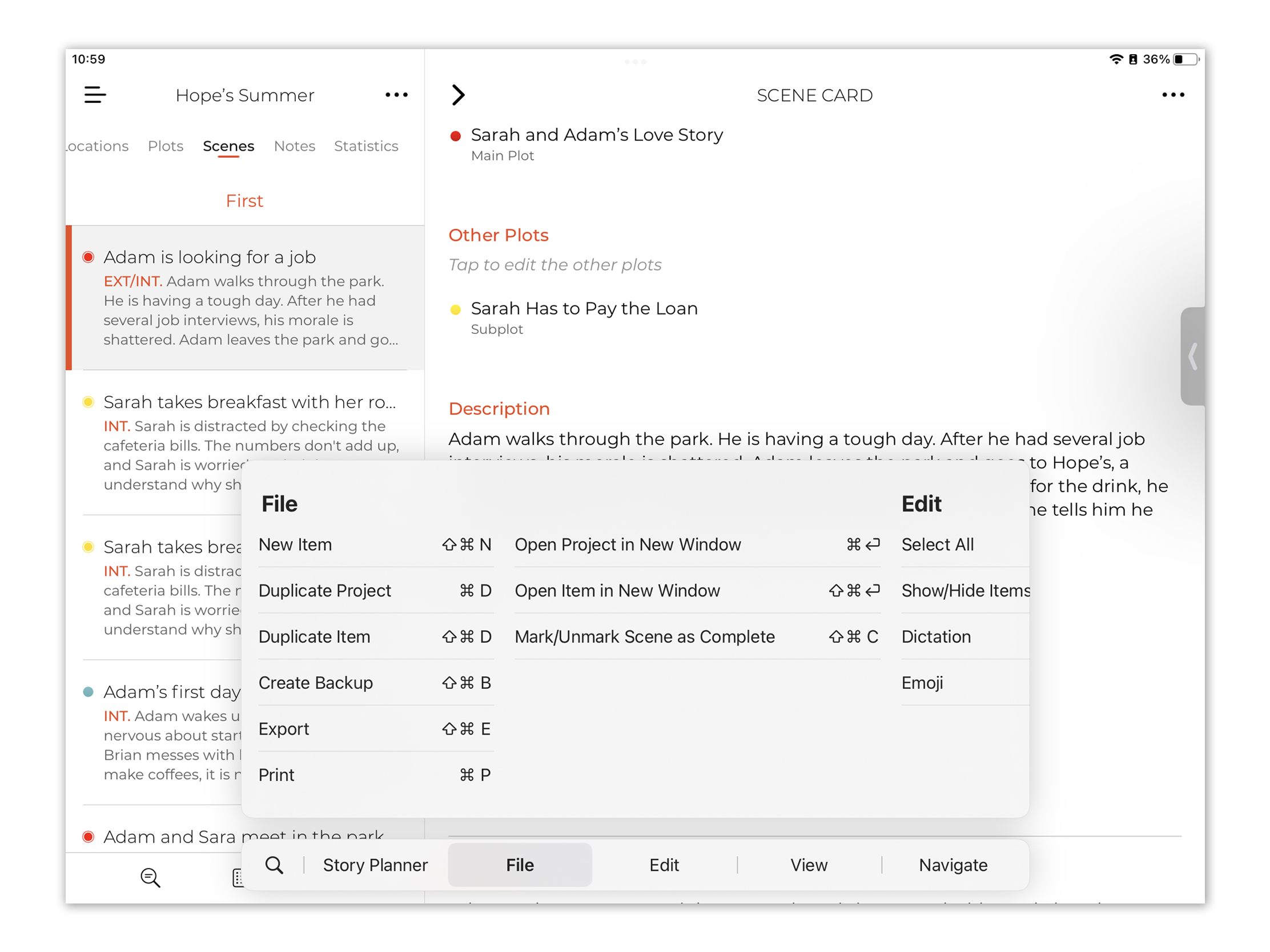Select Export command
Screen dimensions: 1270x952
tap(376, 729)
